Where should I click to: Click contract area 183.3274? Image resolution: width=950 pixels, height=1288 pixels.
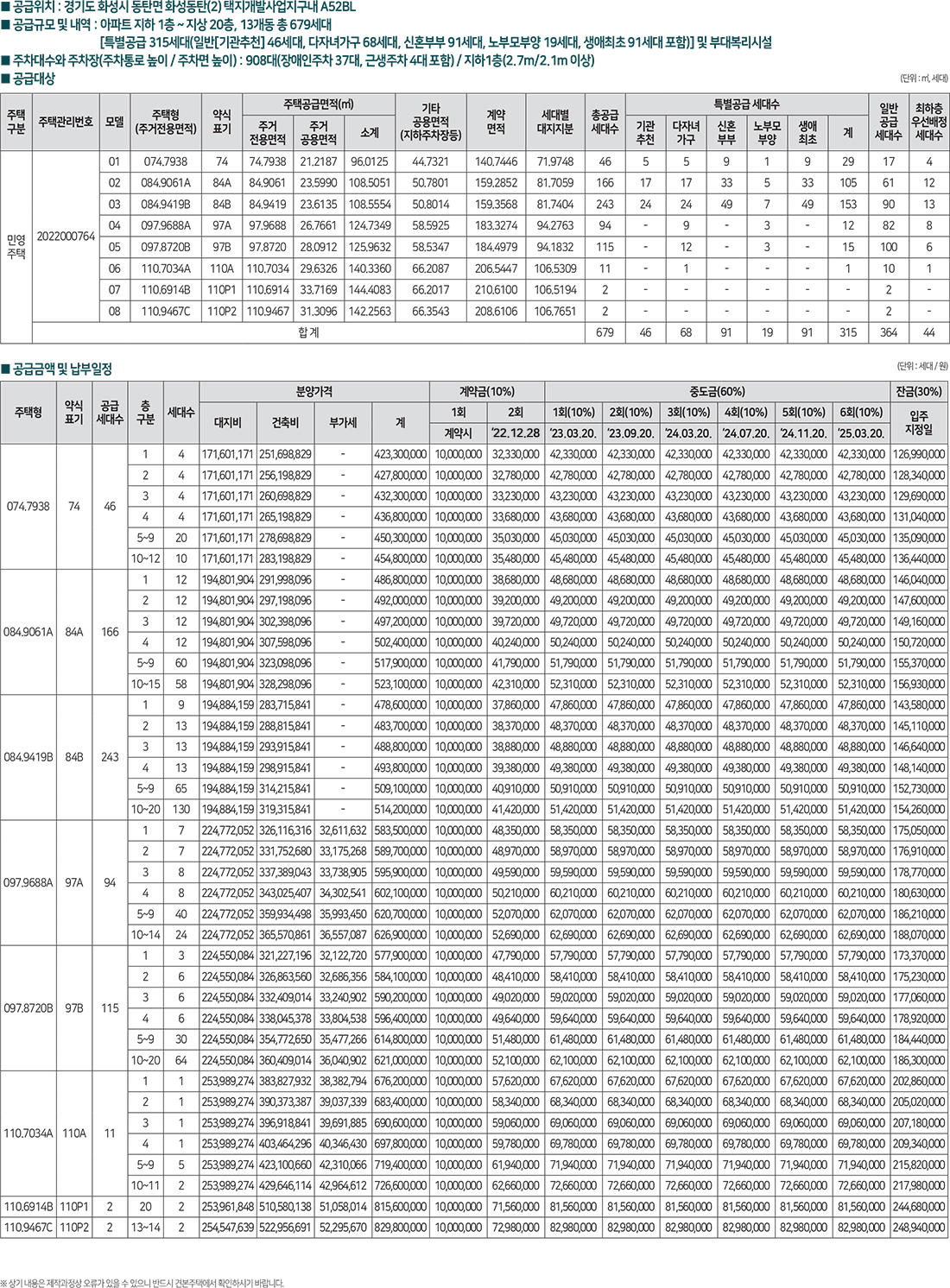(496, 225)
